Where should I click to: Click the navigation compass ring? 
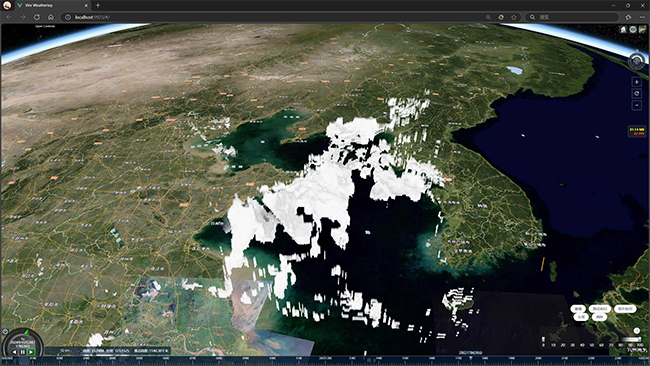tap(636, 61)
